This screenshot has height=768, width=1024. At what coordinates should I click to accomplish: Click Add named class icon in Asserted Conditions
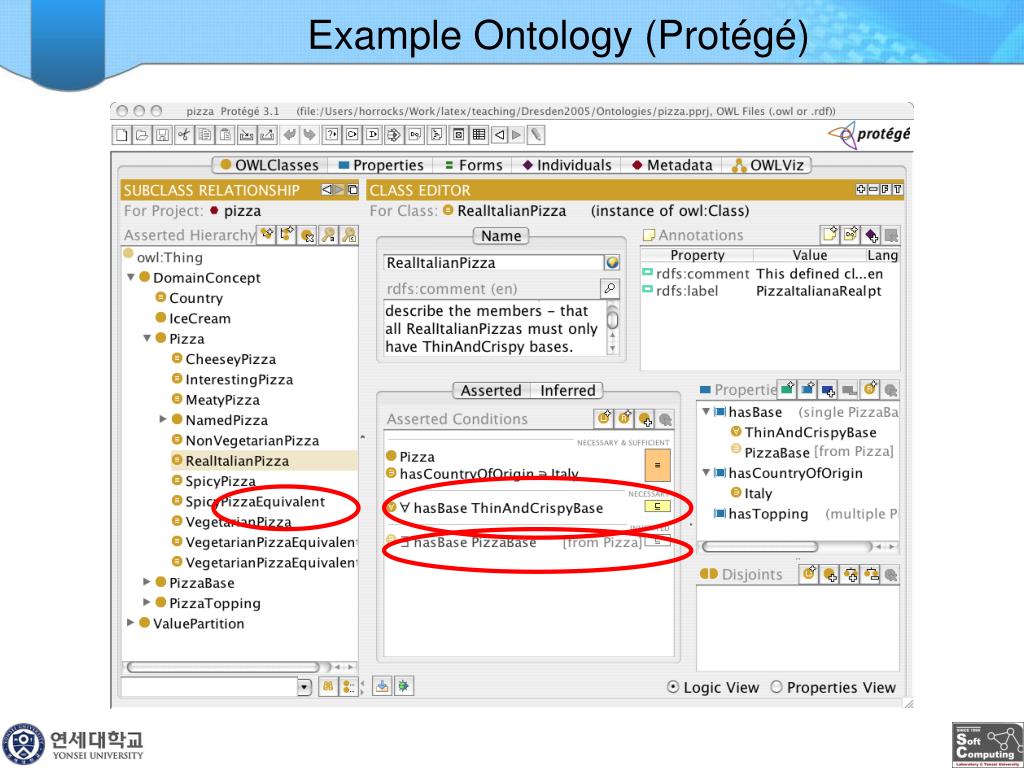[645, 419]
